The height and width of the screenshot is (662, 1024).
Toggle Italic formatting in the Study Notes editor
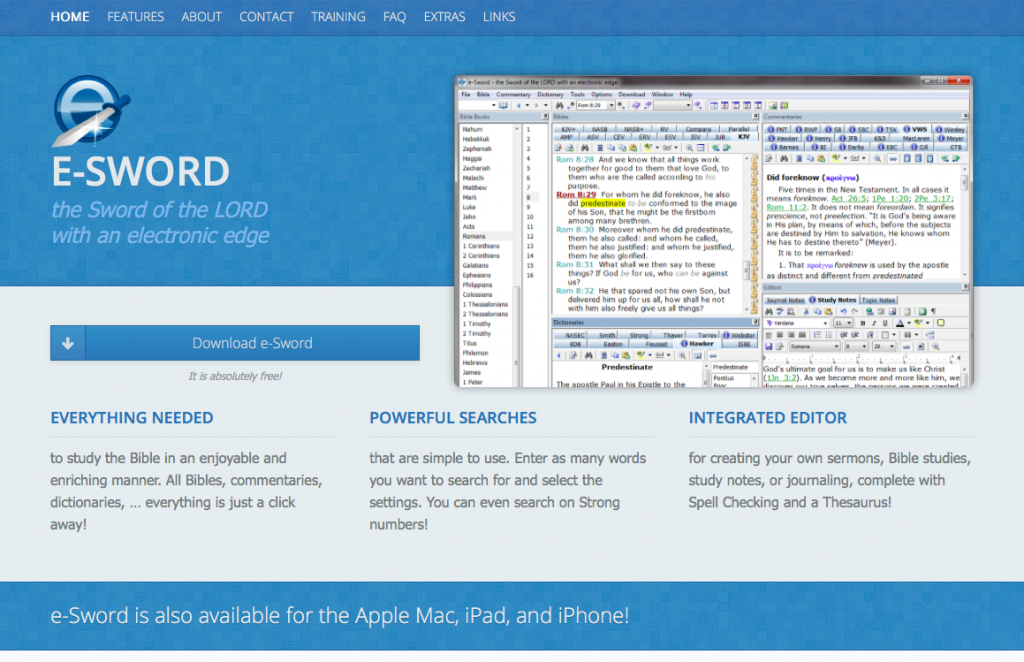(x=874, y=323)
